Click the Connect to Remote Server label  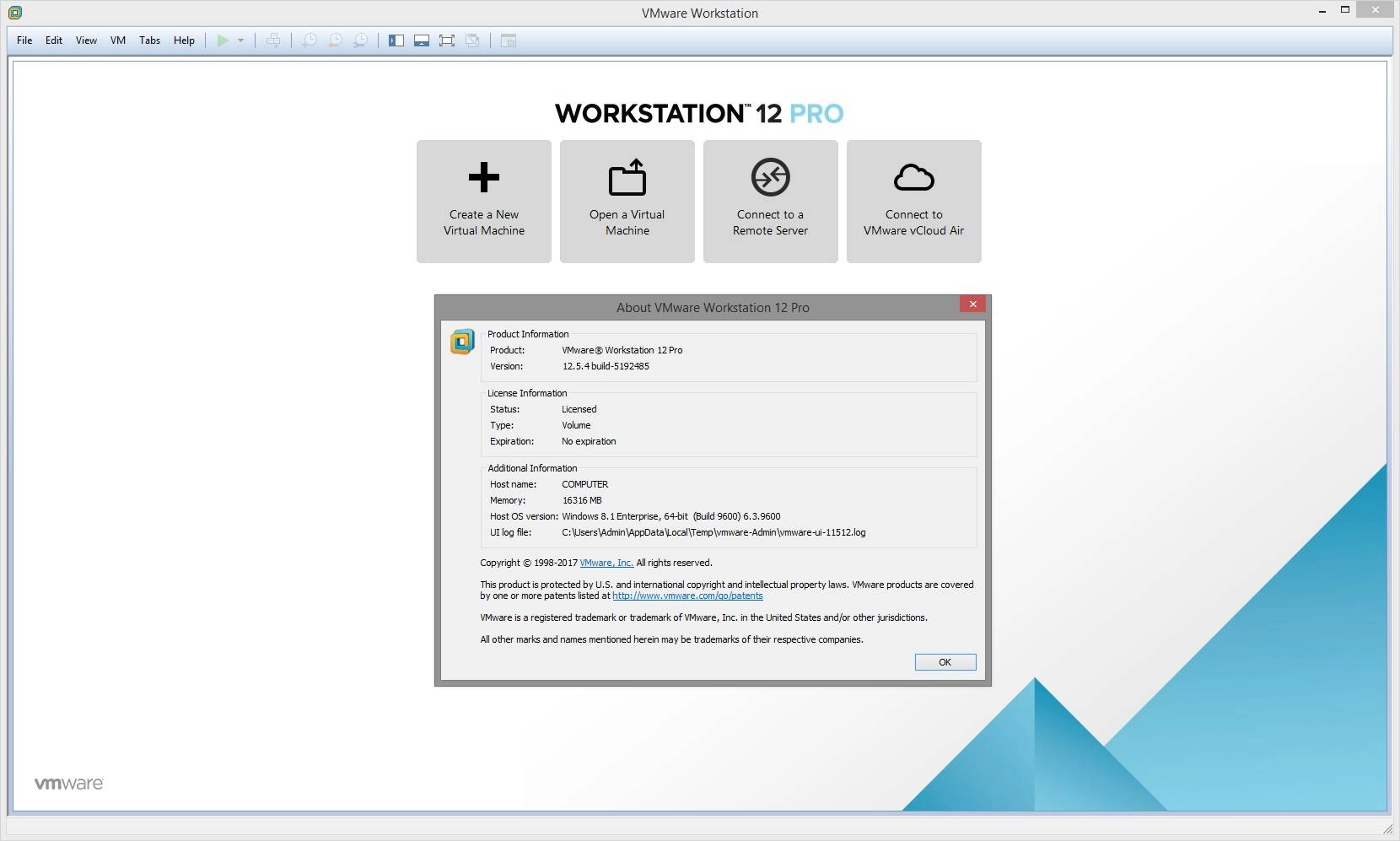click(x=771, y=223)
